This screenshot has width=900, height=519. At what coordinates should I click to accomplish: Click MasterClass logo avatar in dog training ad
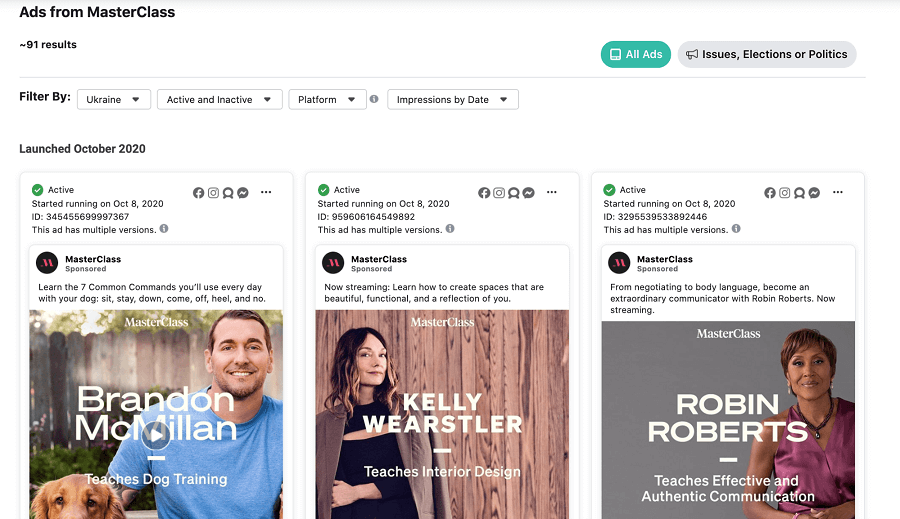tap(47, 263)
